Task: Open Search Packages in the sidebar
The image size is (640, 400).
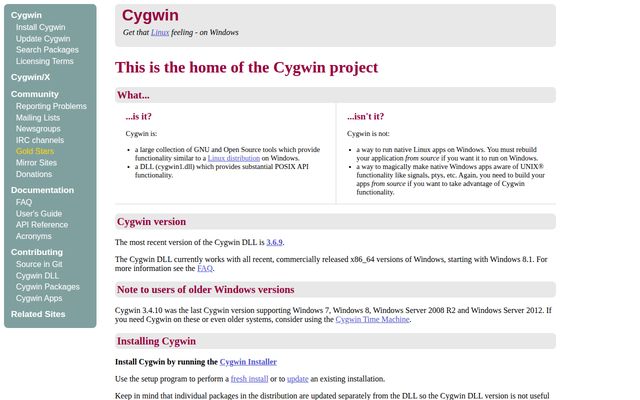Action: pos(47,50)
